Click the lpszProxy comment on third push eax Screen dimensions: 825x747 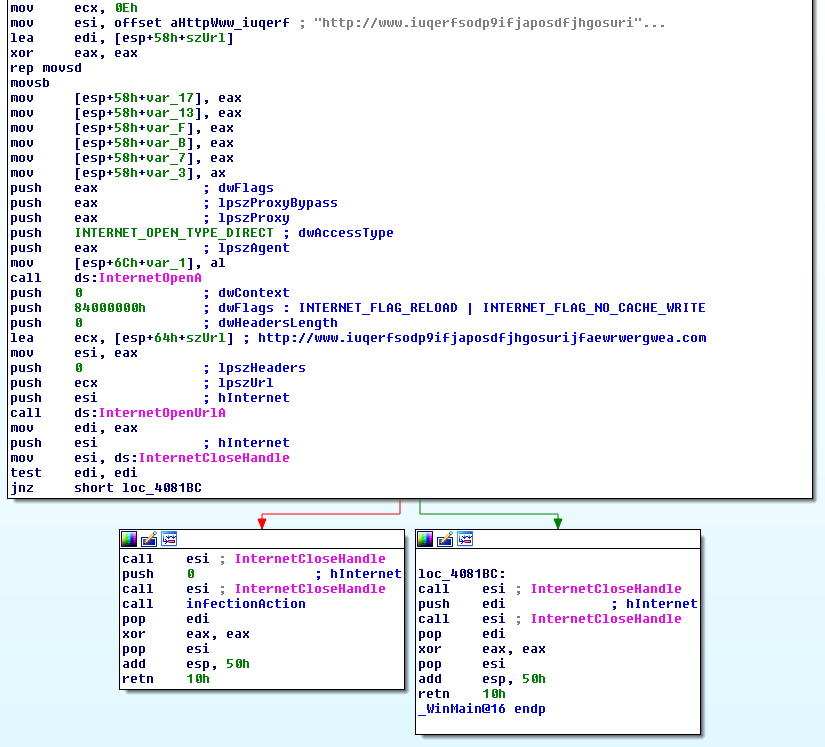click(254, 218)
